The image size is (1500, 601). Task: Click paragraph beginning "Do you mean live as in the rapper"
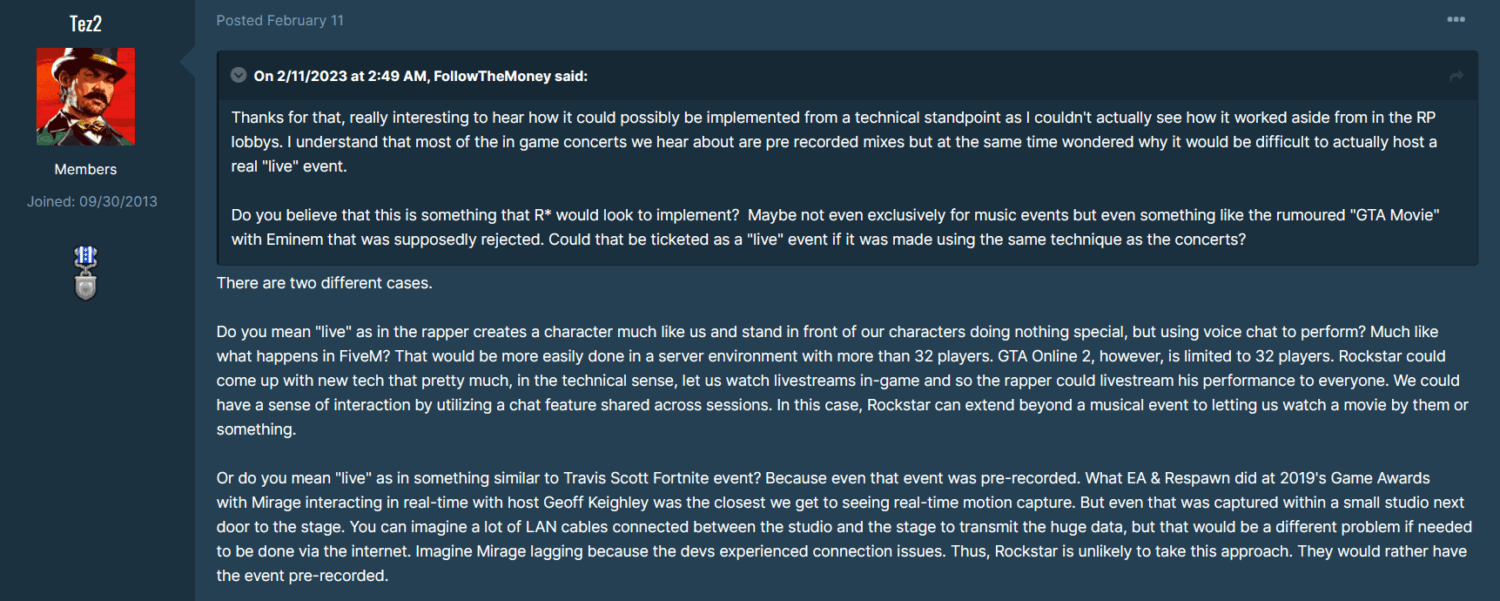tap(843, 380)
